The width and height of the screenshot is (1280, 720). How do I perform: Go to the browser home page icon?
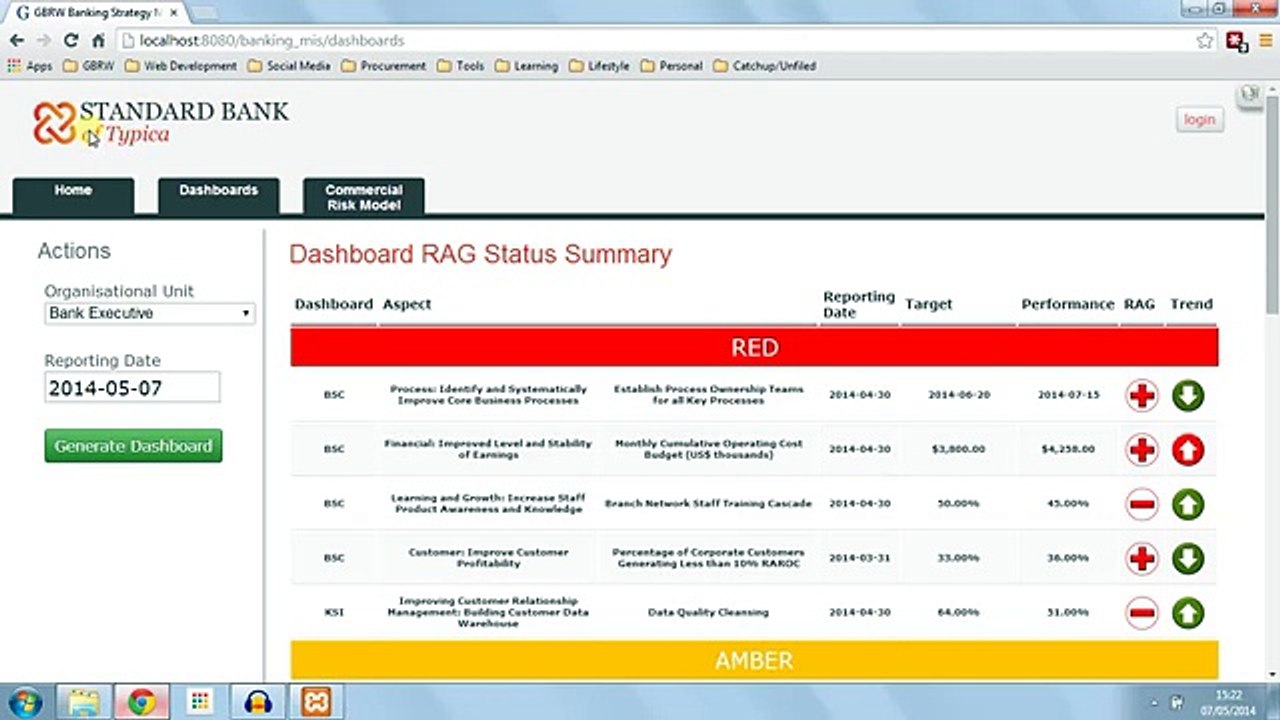click(98, 41)
